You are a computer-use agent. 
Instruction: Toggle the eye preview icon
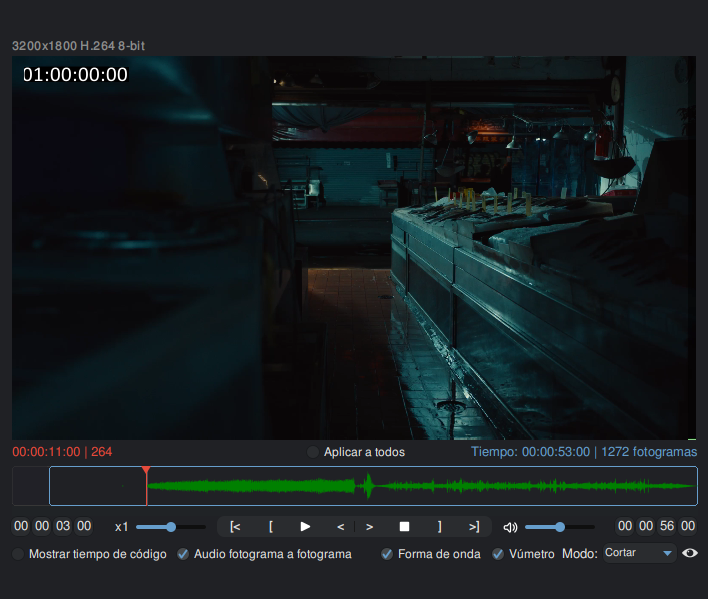click(x=689, y=553)
